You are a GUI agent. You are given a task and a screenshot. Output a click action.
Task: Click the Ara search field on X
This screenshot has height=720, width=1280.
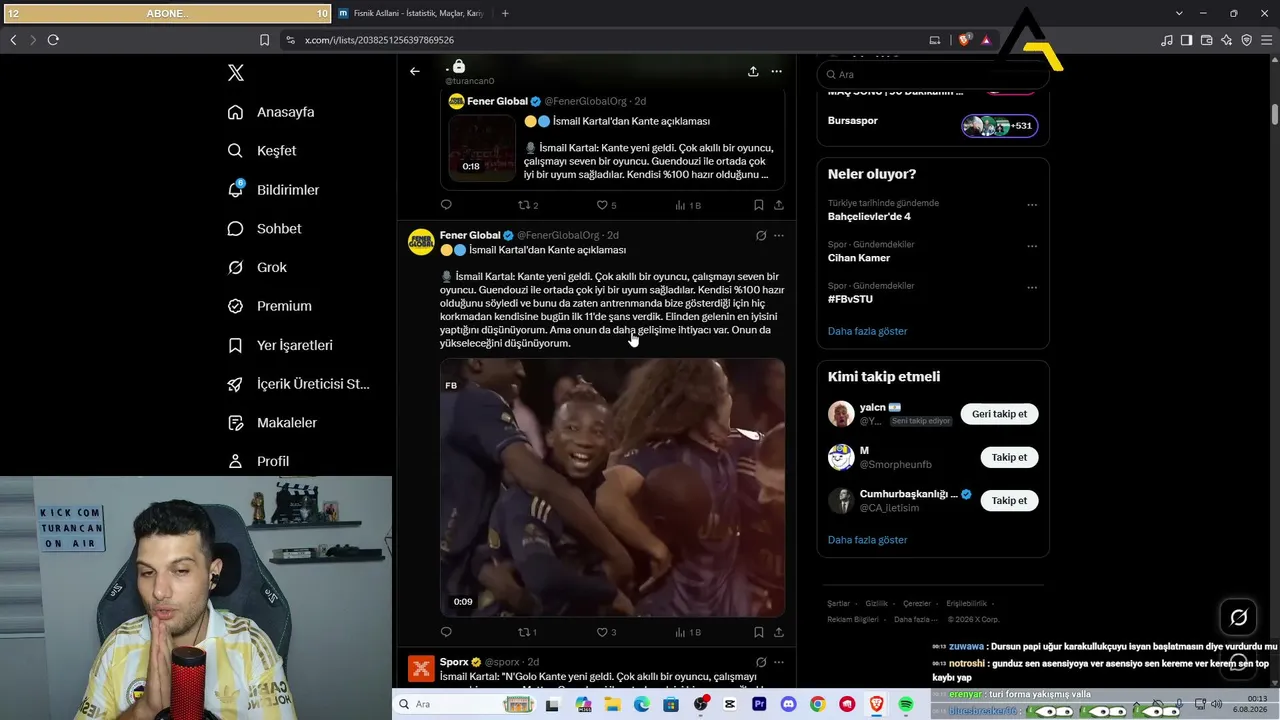(933, 74)
